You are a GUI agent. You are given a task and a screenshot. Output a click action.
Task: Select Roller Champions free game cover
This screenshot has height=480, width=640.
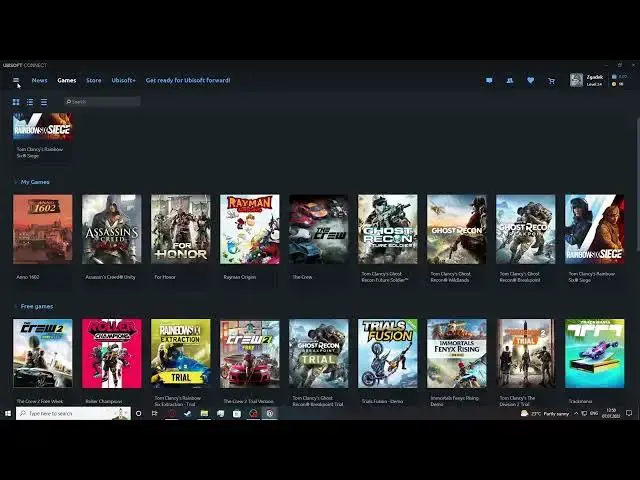112,353
